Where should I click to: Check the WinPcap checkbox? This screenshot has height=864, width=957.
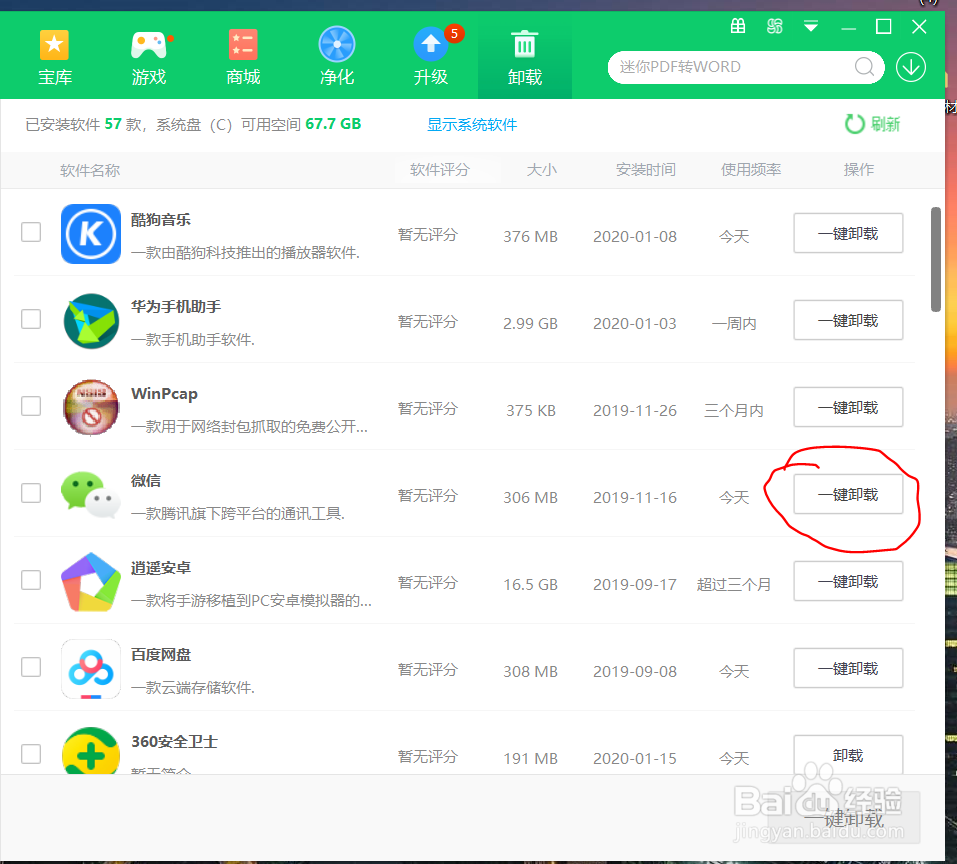31,406
